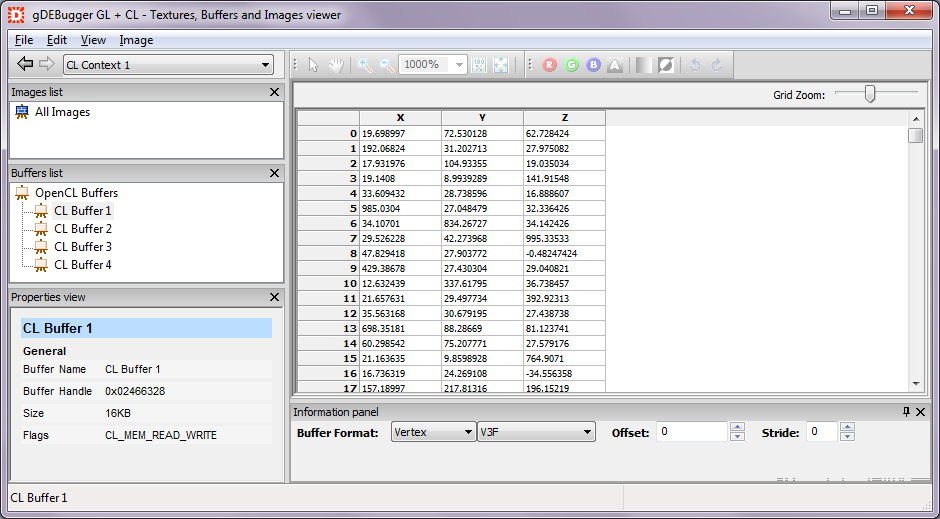The height and width of the screenshot is (519, 940).
Task: Expand the V3F format dropdown
Action: (x=536, y=432)
